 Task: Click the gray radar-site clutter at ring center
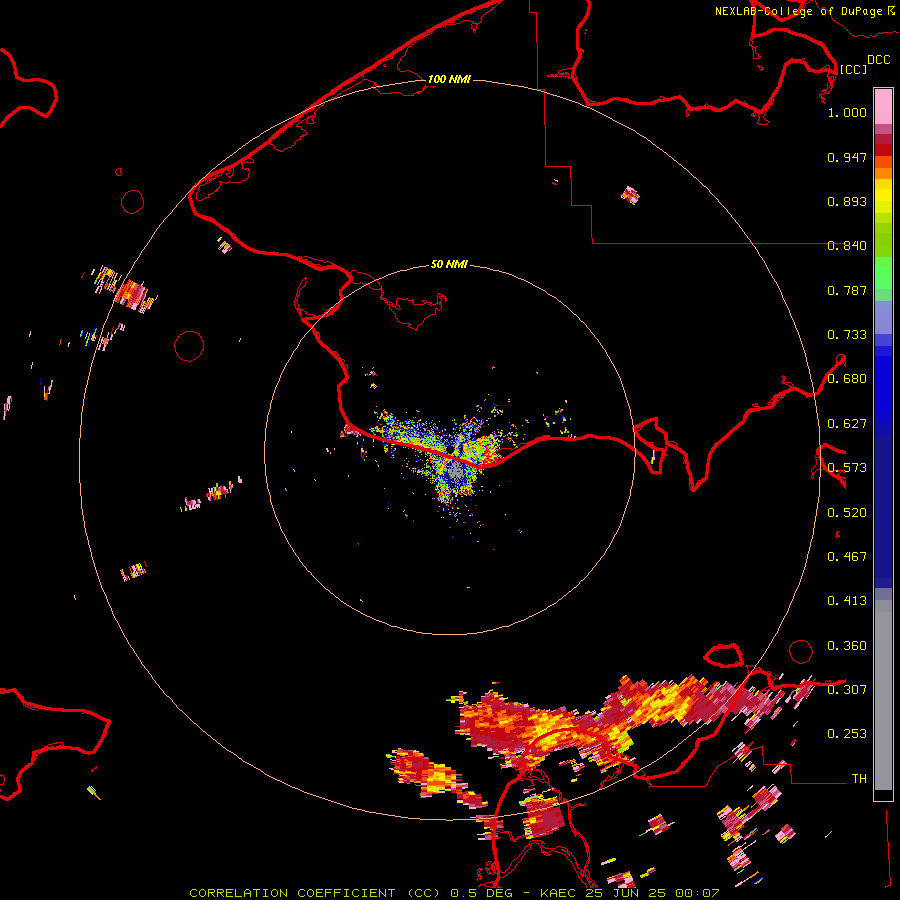[x=456, y=472]
